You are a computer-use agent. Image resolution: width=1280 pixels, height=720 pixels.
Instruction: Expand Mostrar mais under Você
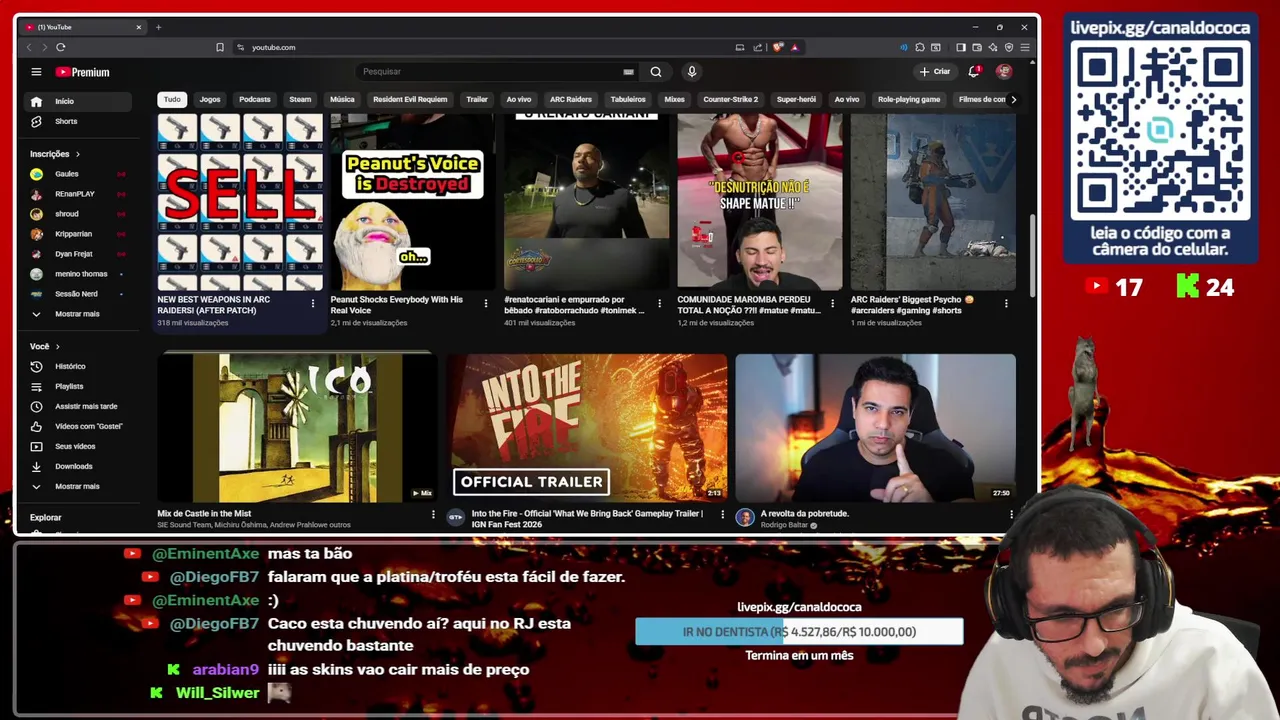click(x=78, y=486)
